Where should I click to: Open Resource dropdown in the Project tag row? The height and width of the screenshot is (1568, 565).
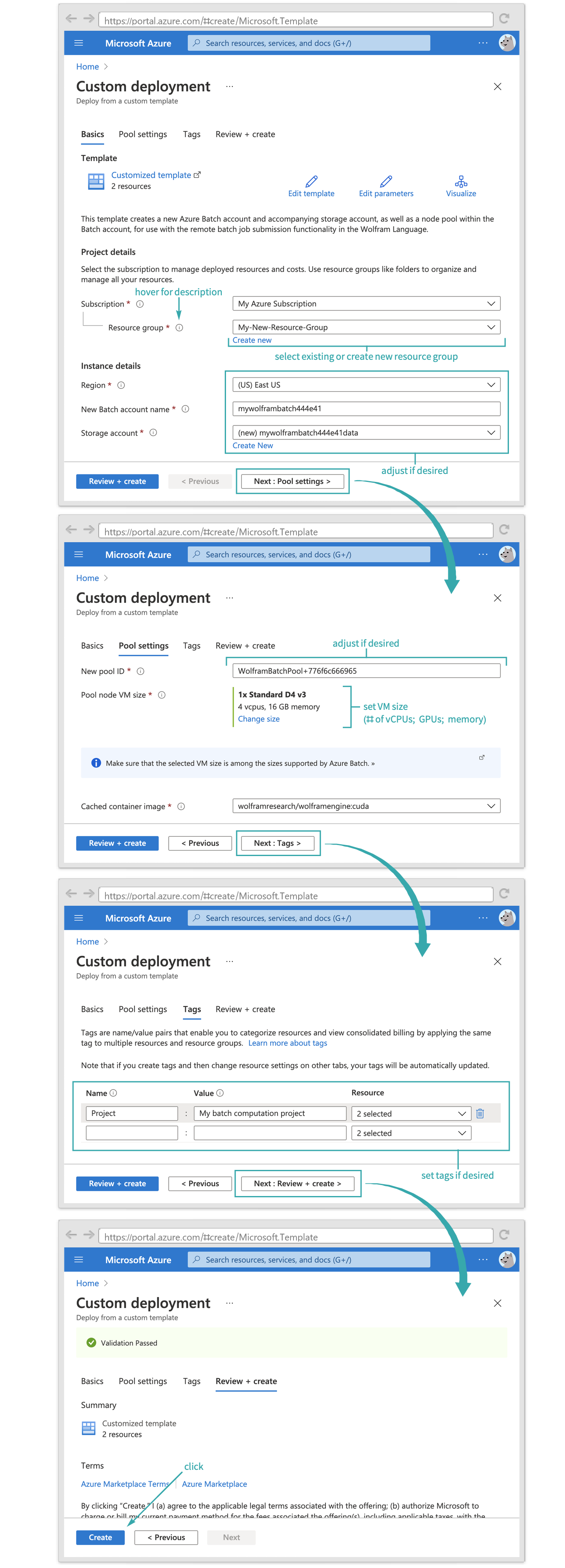point(411,1113)
